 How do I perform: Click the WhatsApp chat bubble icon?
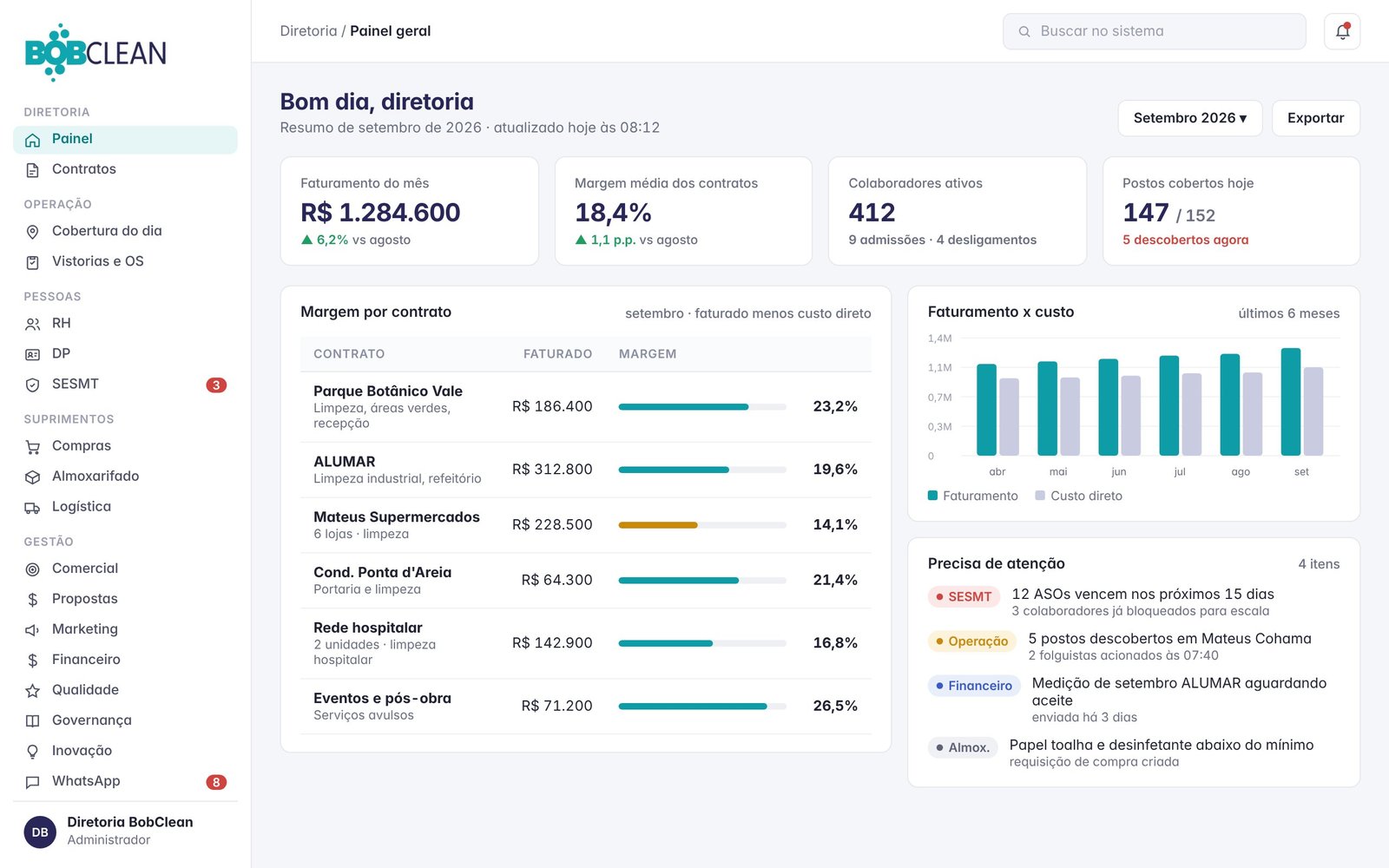tap(32, 782)
